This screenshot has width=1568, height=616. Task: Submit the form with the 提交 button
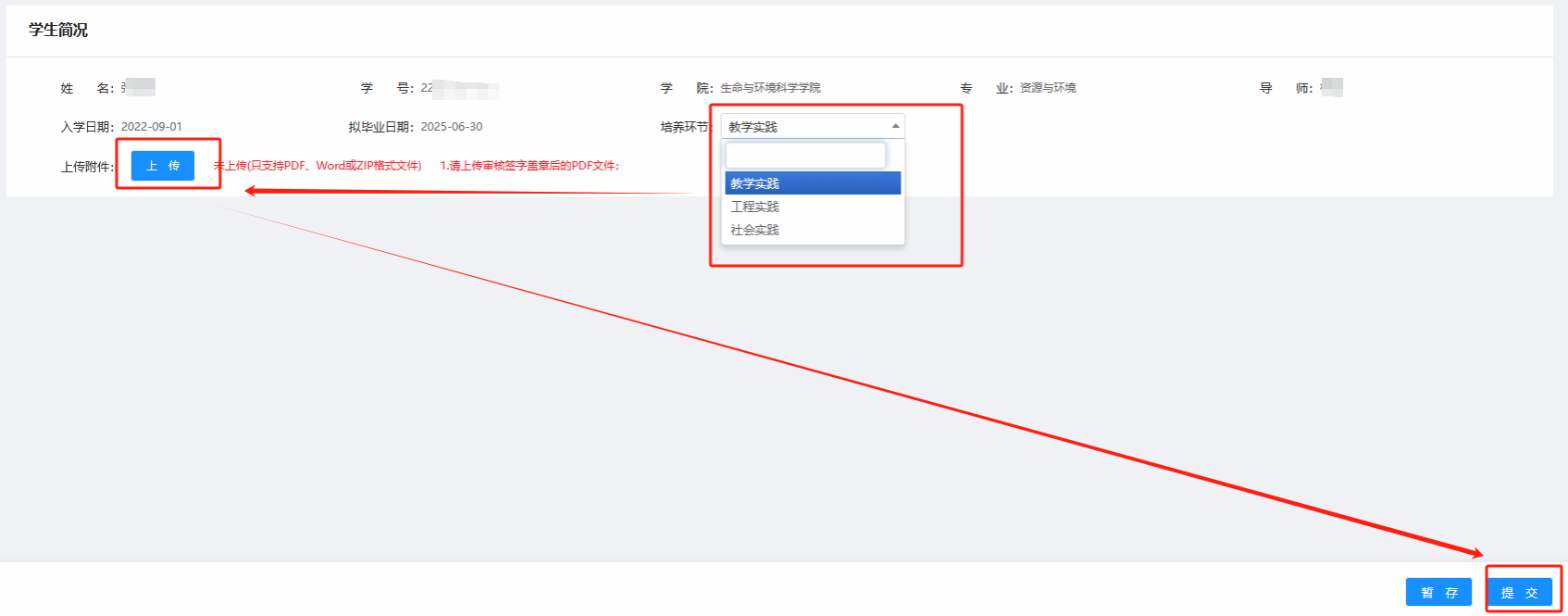pos(1519,593)
